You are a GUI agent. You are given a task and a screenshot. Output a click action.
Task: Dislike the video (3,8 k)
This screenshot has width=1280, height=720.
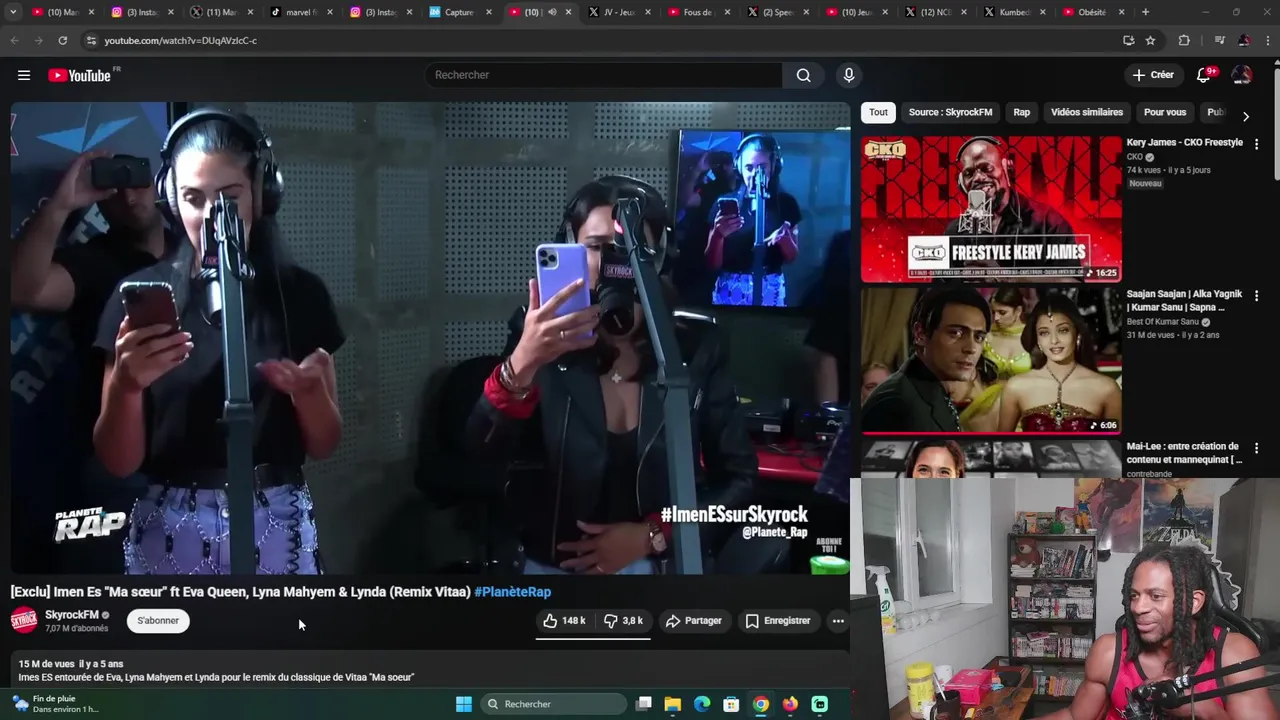[x=624, y=621]
